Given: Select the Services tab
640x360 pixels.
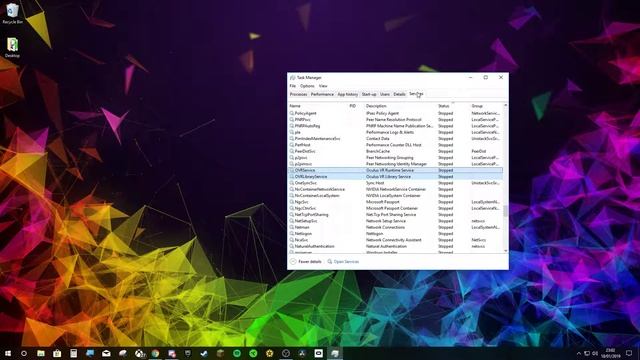Looking at the screenshot, I should click(x=416, y=94).
